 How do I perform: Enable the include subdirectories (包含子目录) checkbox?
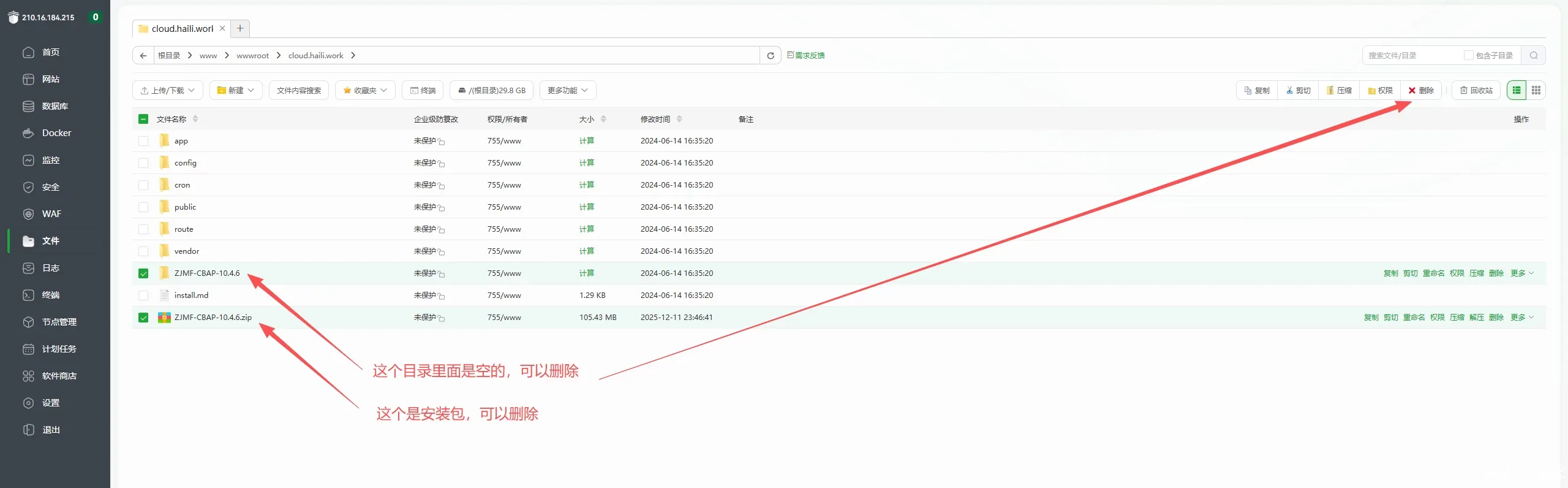(1468, 56)
